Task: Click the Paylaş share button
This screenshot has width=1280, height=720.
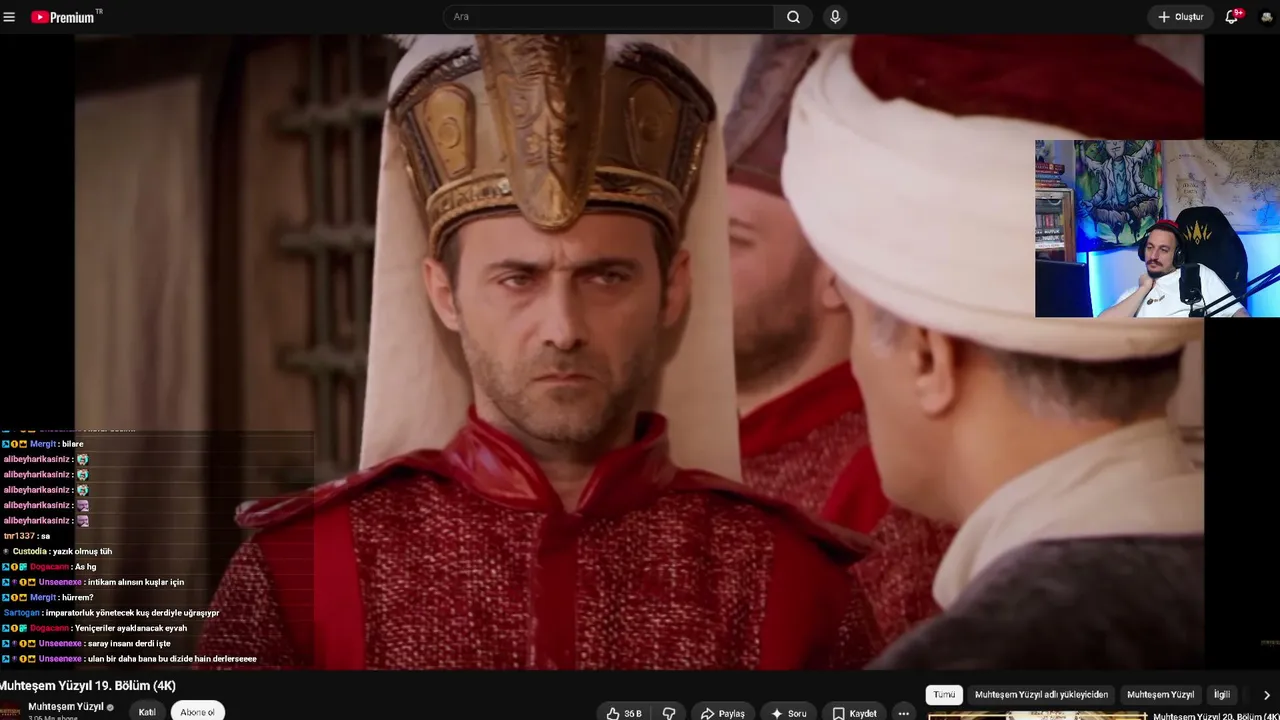Action: pos(723,713)
